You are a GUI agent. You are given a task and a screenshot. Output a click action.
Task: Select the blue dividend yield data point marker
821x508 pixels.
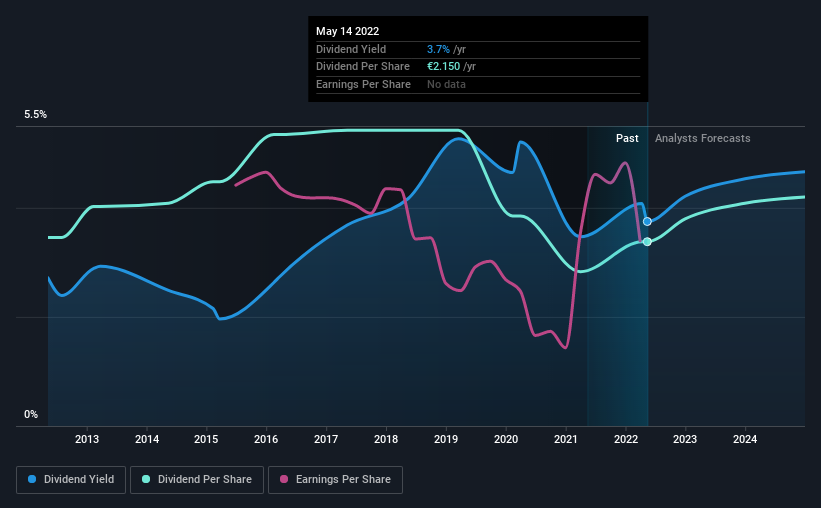click(x=647, y=222)
